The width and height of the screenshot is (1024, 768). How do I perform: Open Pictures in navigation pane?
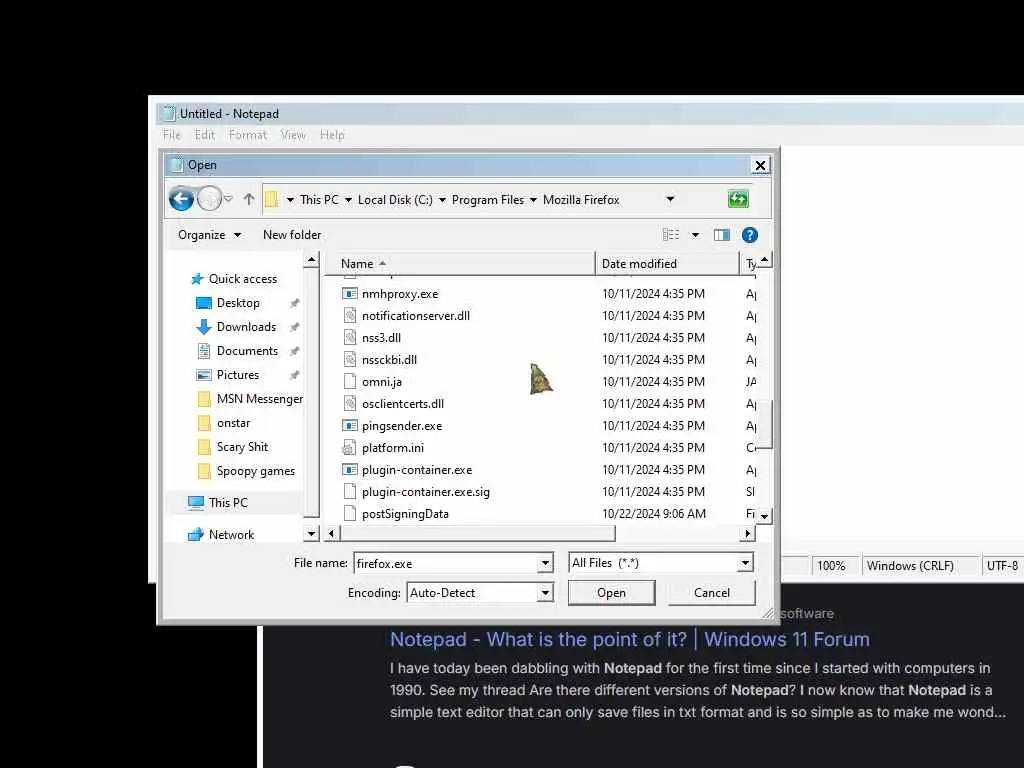click(x=227, y=375)
